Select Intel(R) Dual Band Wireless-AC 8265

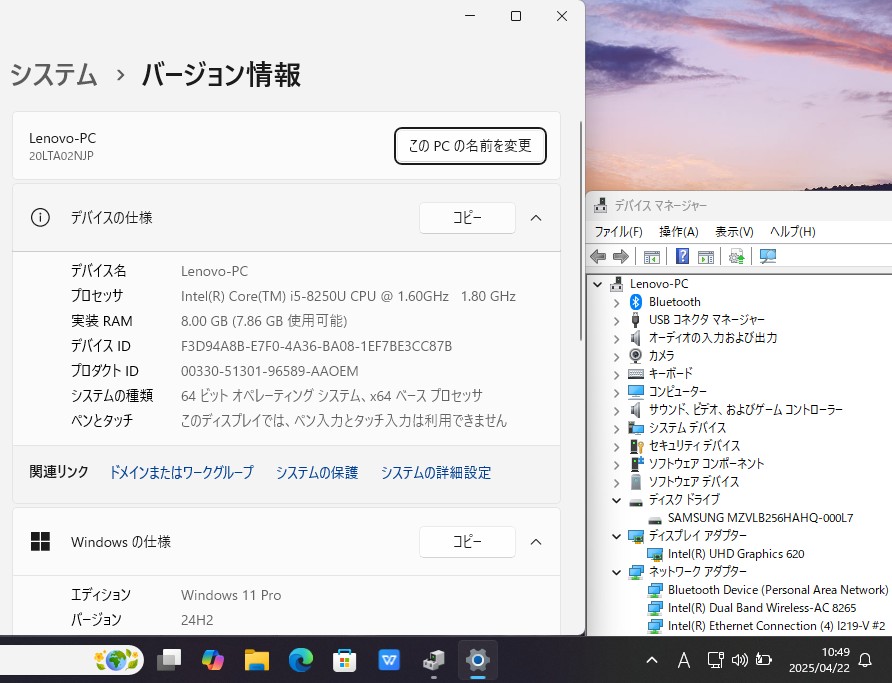click(762, 608)
